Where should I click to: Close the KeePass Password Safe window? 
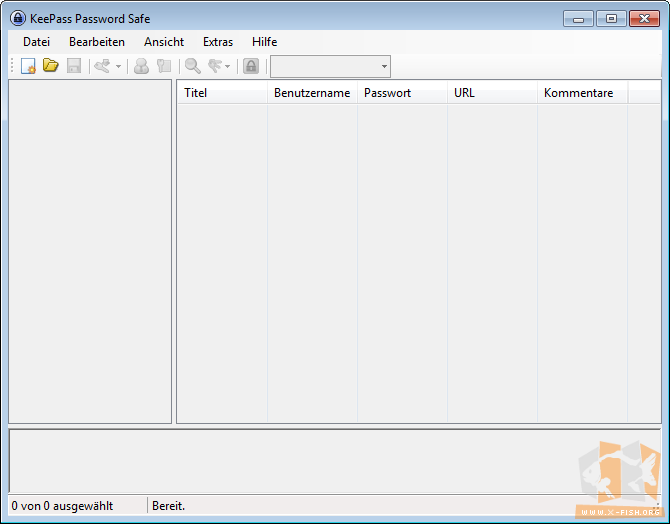pyautogui.click(x=644, y=19)
